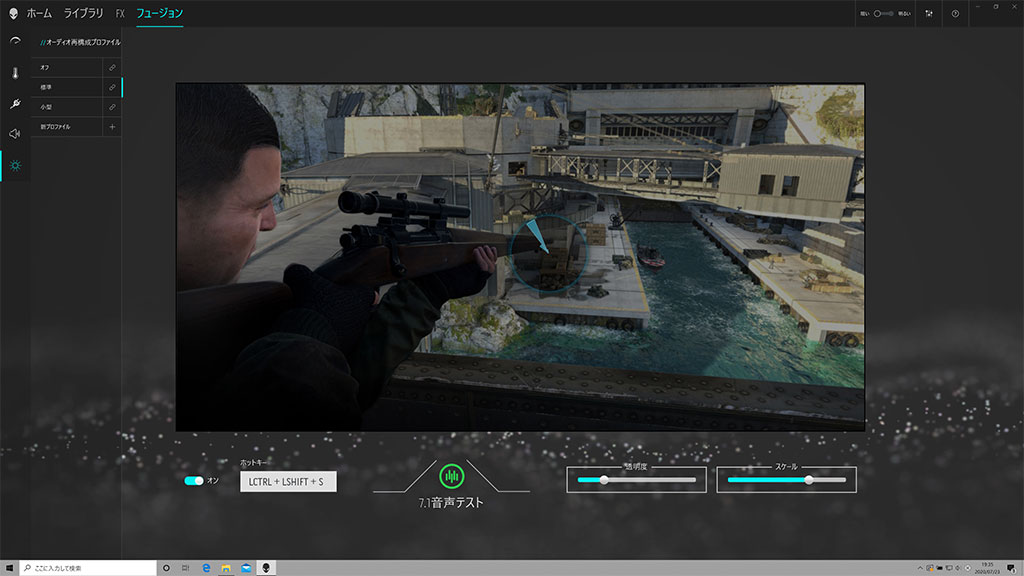Open the ホーム tab

point(39,13)
